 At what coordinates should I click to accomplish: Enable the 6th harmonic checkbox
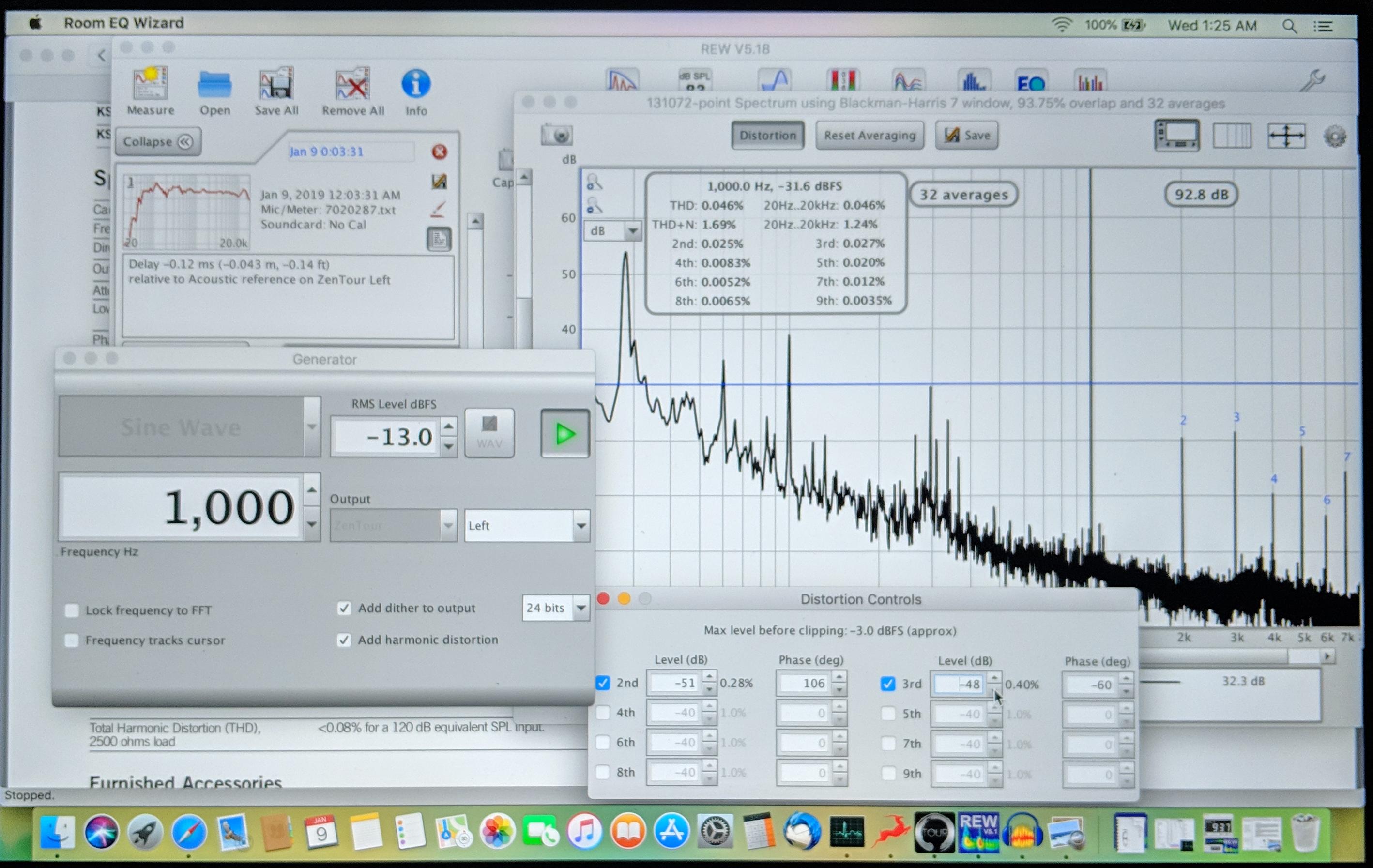point(603,742)
